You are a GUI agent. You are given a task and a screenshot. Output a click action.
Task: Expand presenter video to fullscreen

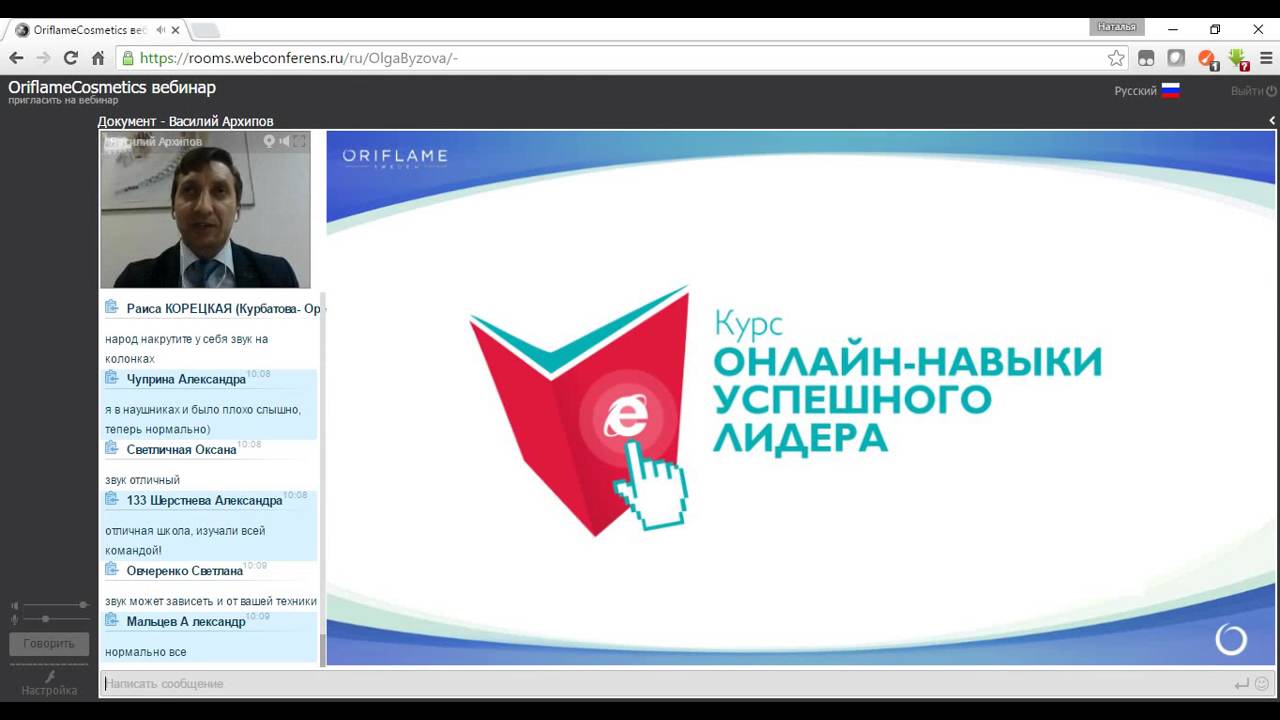tap(299, 142)
